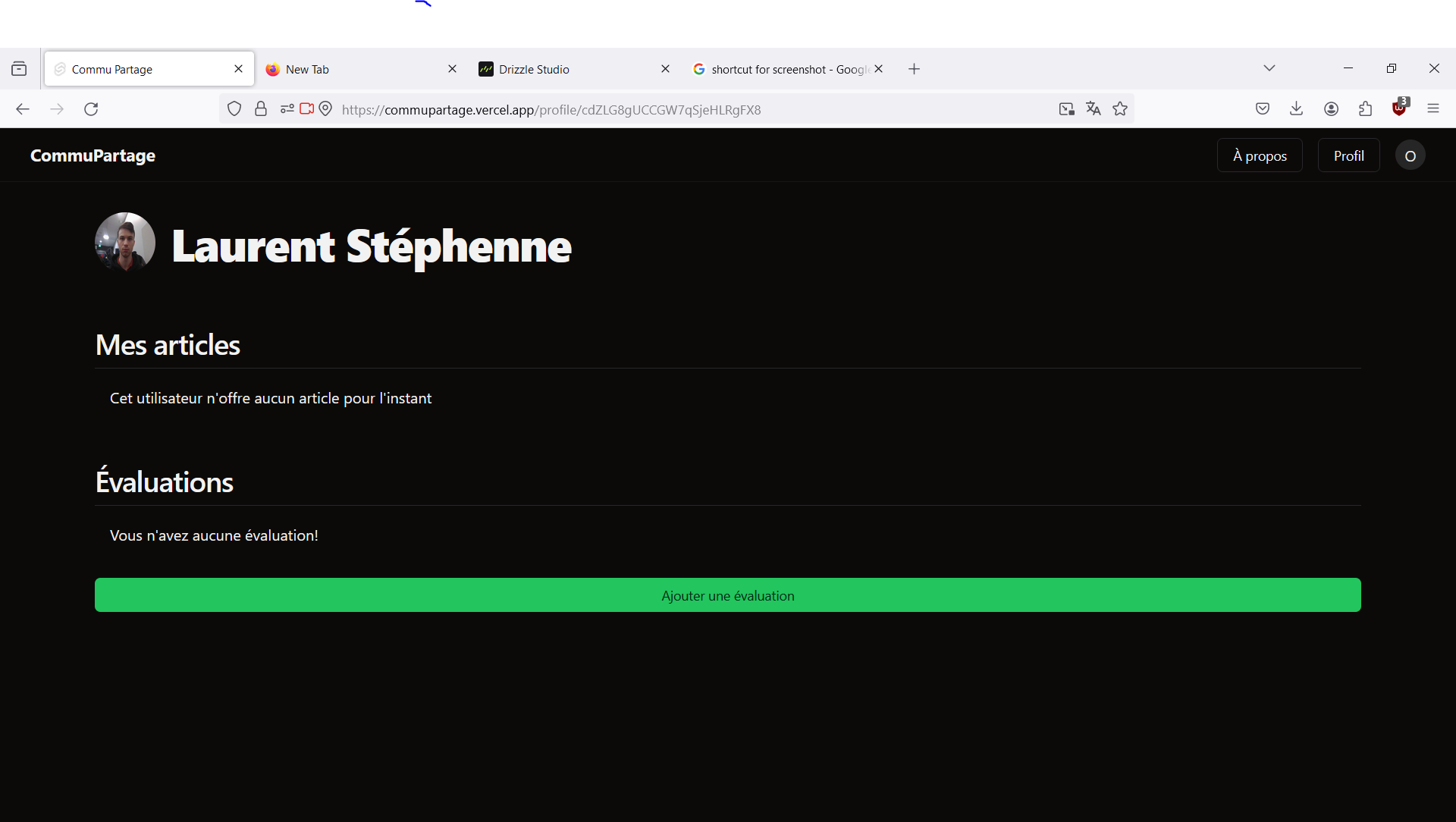This screenshot has height=822, width=1456.
Task: Click the Save to Pocket icon
Action: 1263,109
